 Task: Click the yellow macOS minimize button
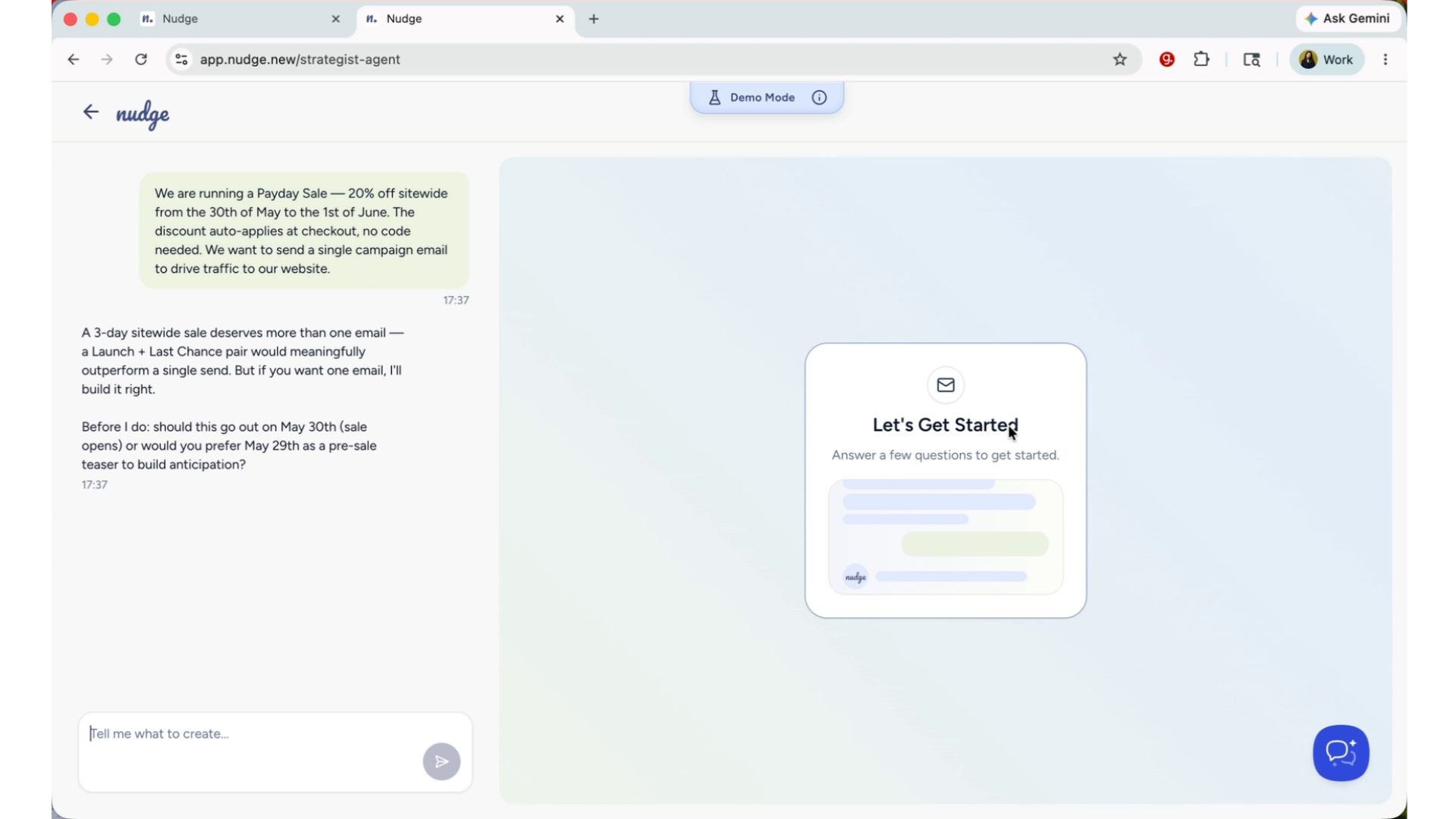pyautogui.click(x=92, y=19)
